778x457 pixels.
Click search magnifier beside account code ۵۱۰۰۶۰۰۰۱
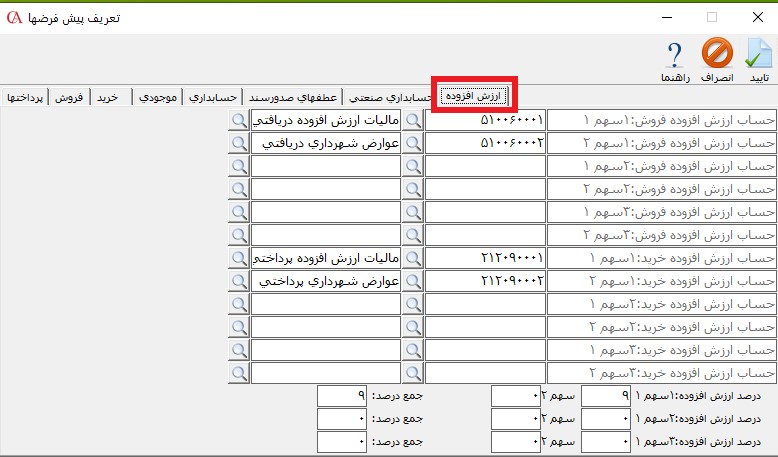click(412, 120)
